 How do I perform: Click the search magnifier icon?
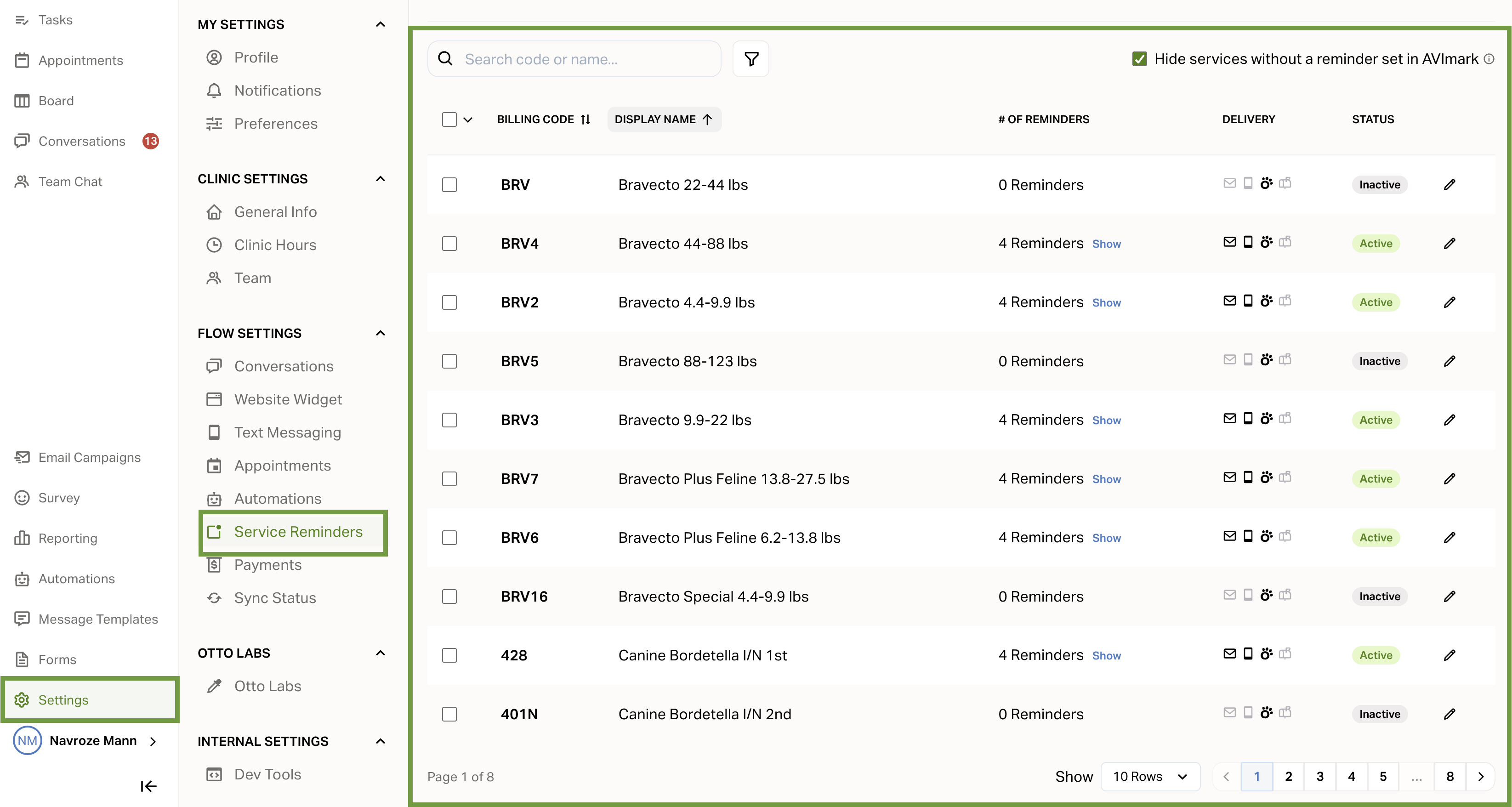445,59
